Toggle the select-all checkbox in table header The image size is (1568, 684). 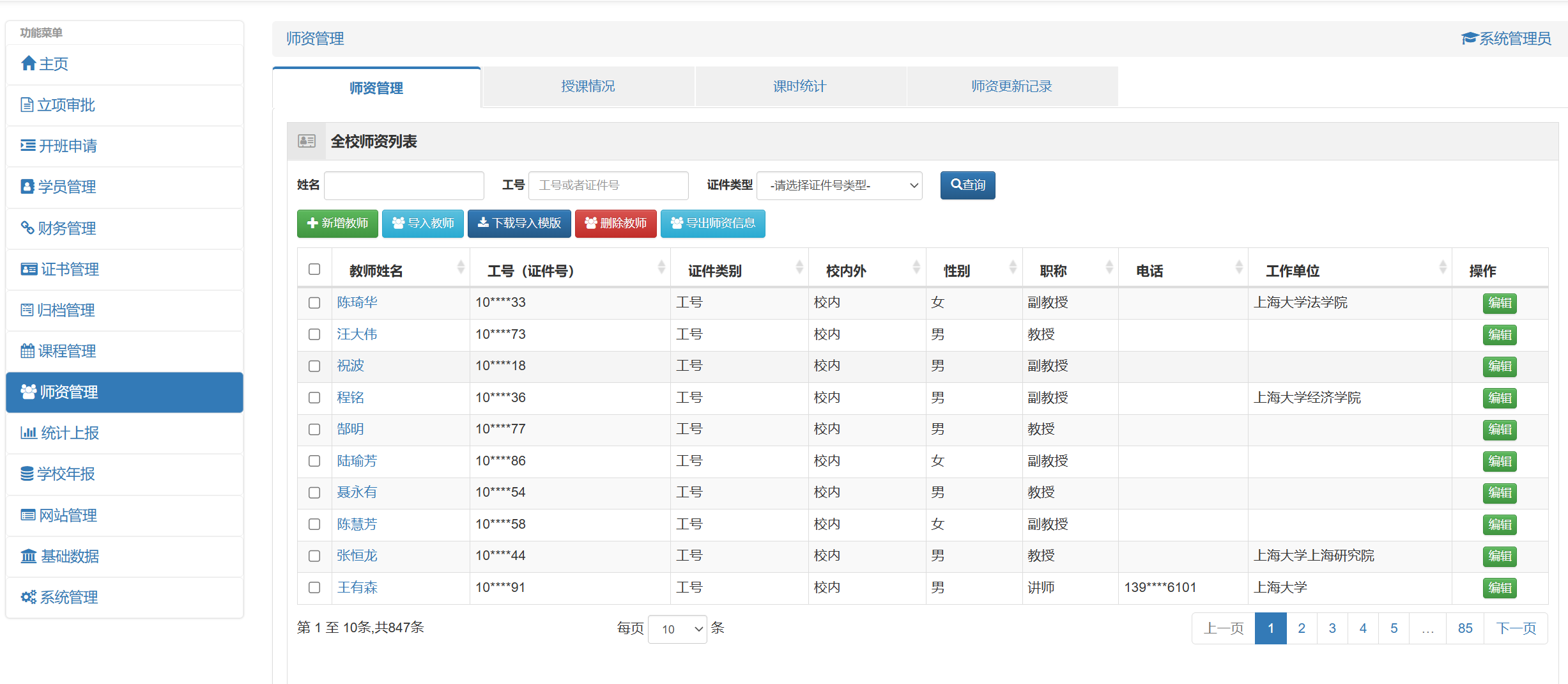tap(314, 269)
